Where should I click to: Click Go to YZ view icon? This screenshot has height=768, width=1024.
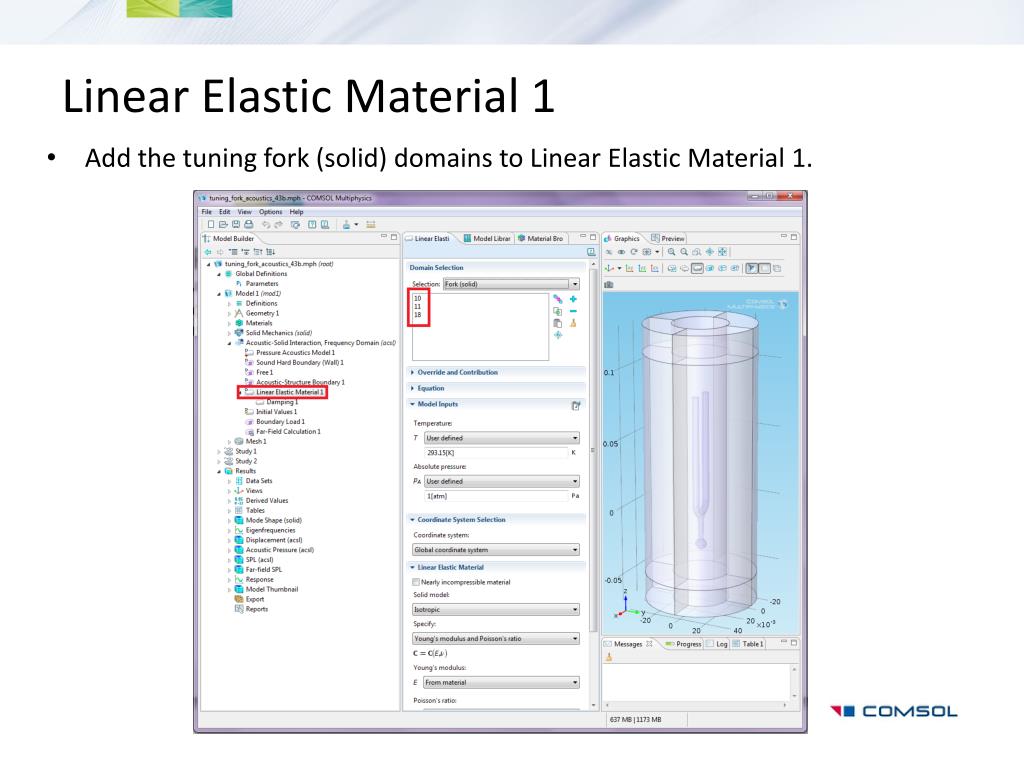click(x=642, y=268)
